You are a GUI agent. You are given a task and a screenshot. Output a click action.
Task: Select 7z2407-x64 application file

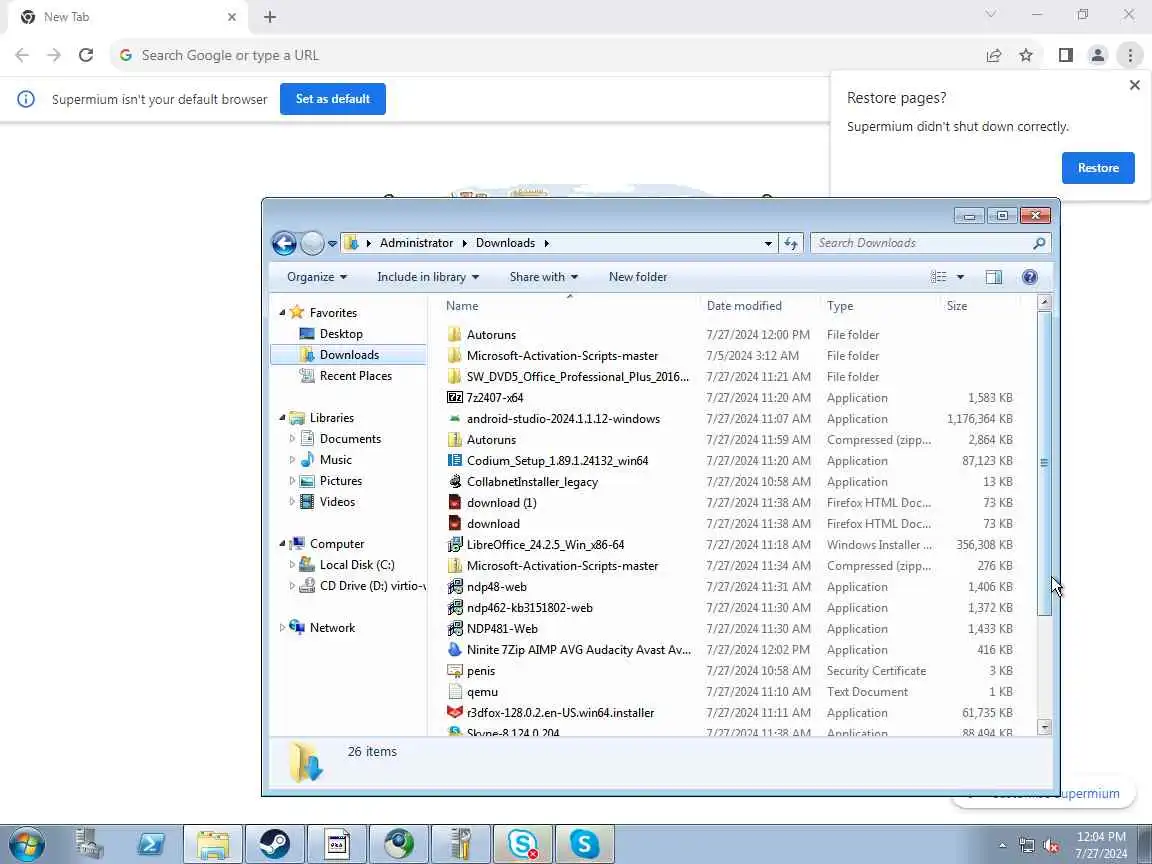click(x=494, y=397)
